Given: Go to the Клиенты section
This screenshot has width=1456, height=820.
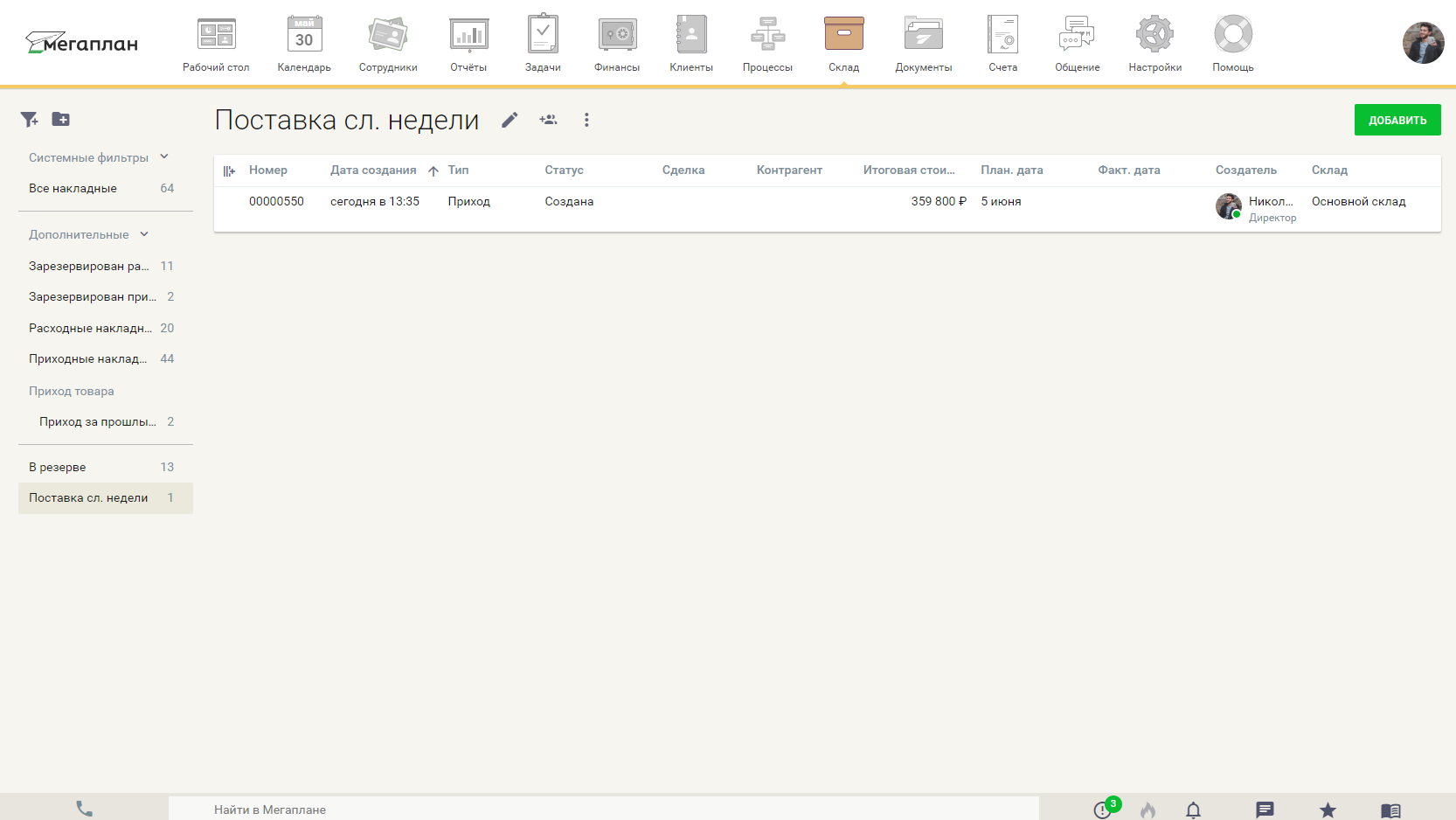Looking at the screenshot, I should point(691,44).
